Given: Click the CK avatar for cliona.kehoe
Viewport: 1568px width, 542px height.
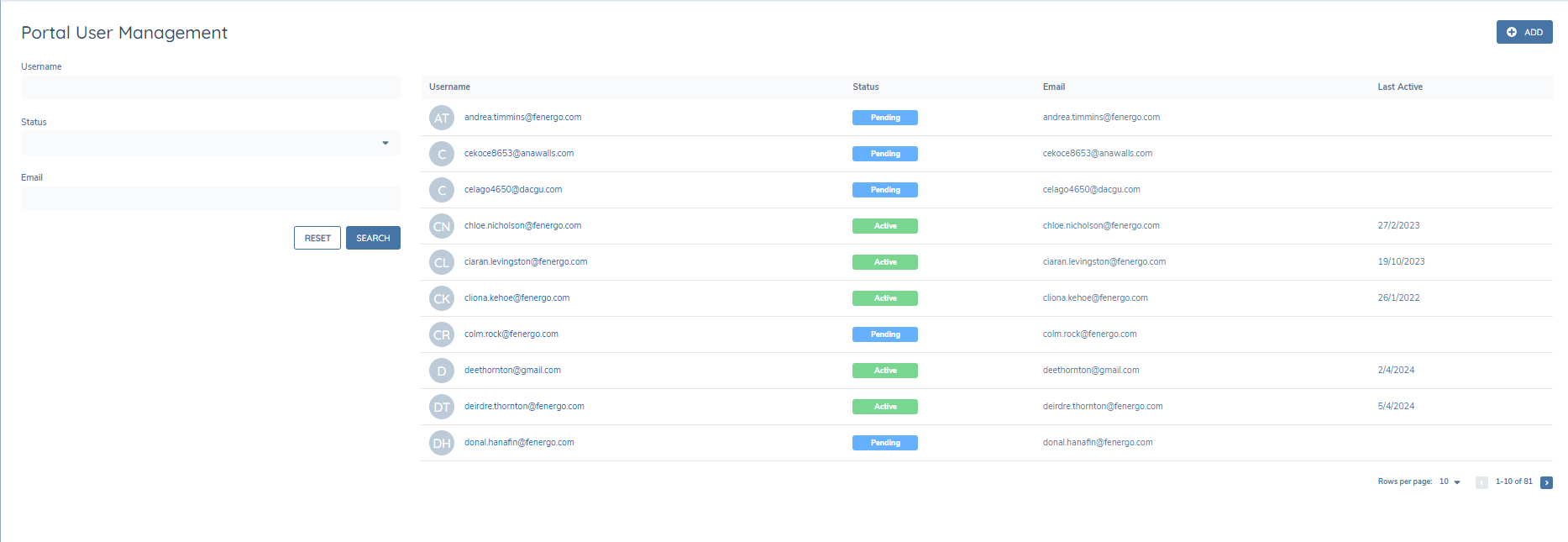Looking at the screenshot, I should (x=441, y=298).
